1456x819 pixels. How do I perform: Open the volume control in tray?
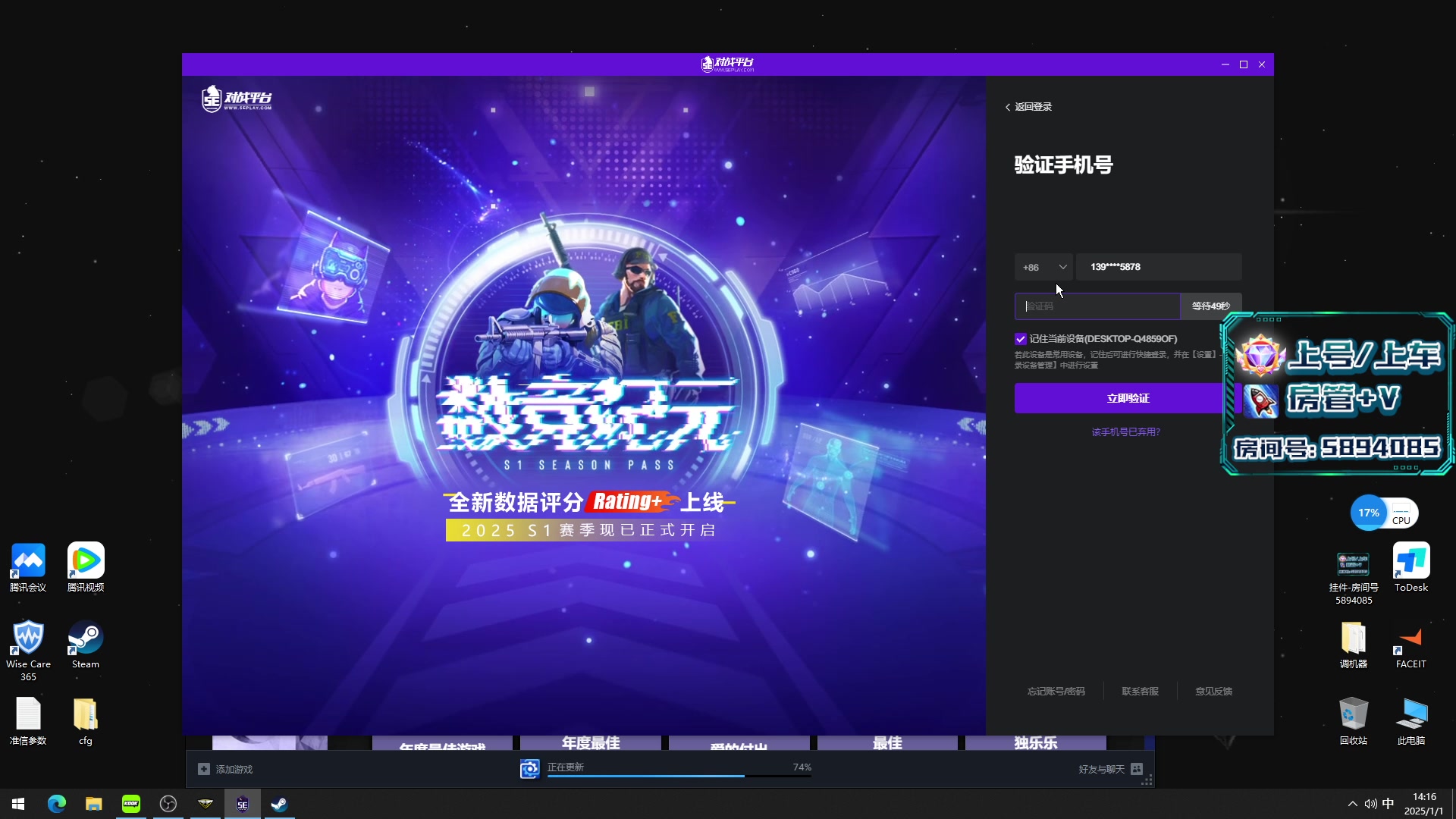pyautogui.click(x=1370, y=804)
